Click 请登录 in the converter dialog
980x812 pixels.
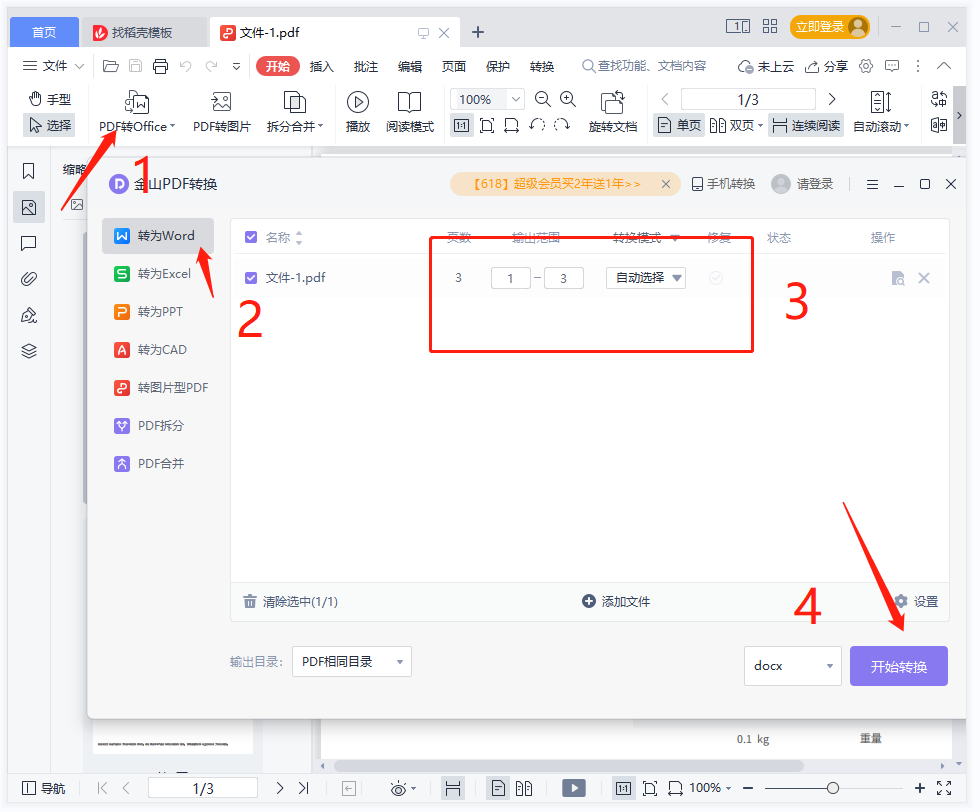tap(802, 184)
